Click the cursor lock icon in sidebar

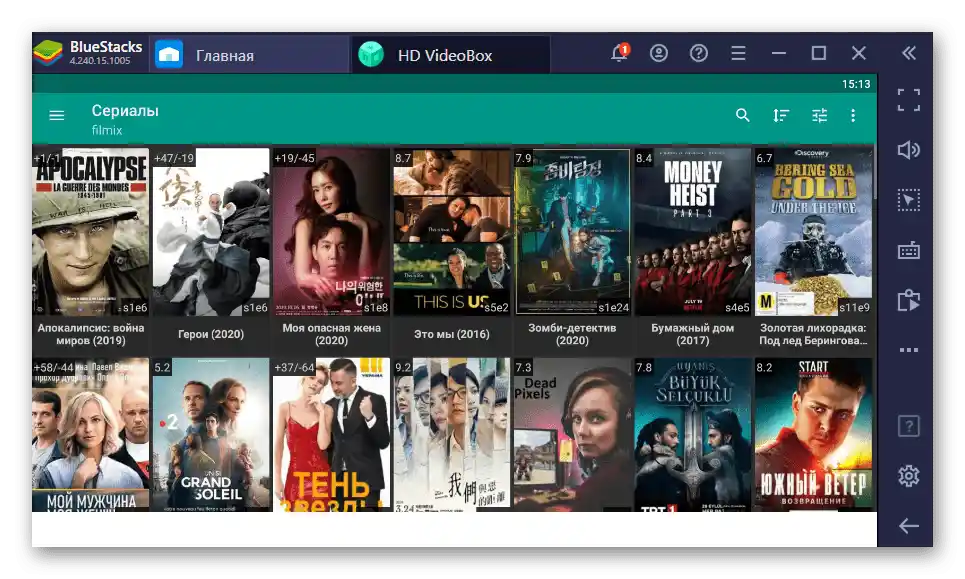click(909, 200)
